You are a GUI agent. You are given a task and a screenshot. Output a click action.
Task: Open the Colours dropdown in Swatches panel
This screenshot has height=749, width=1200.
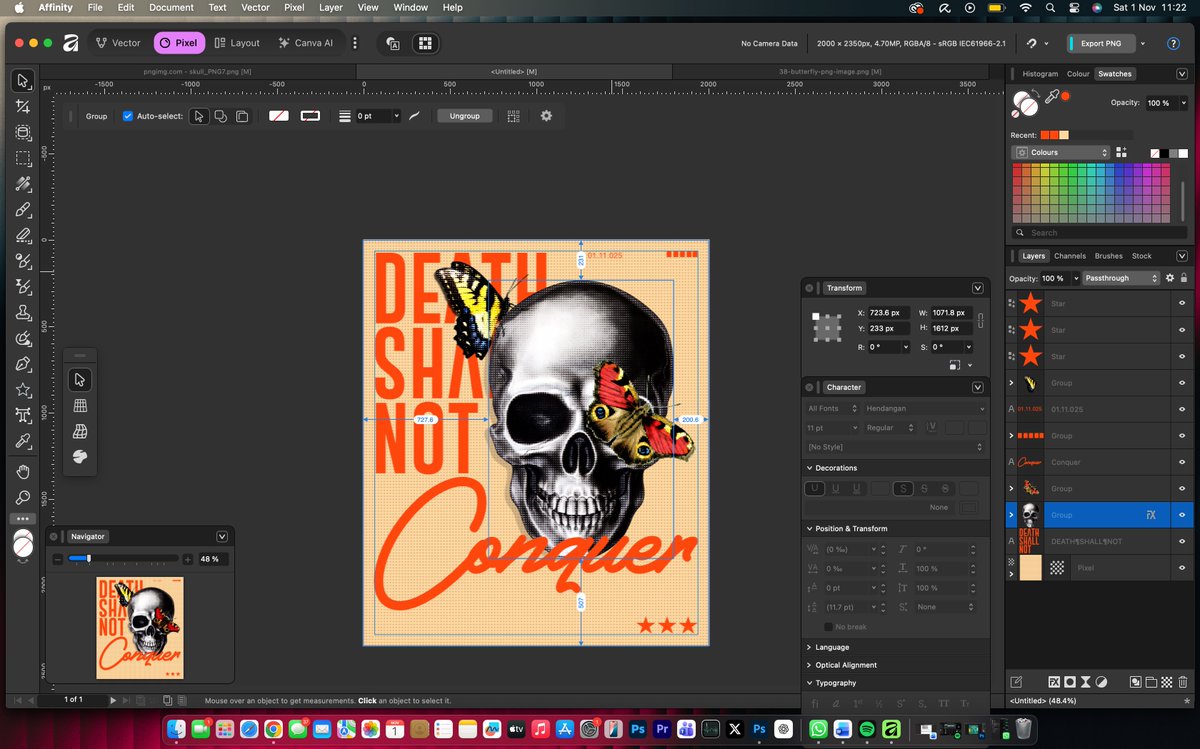(1060, 151)
